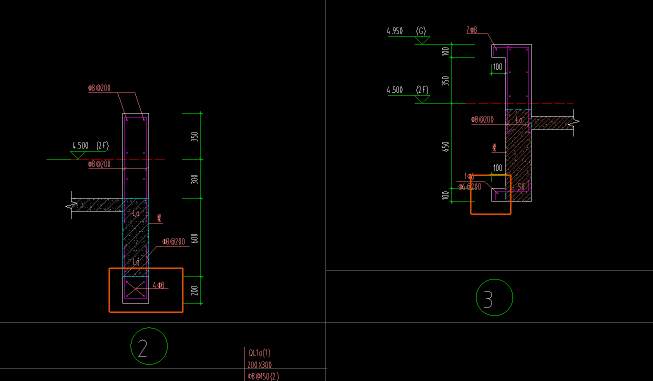Click the circled section number 3
653x381 pixels.
click(x=494, y=297)
